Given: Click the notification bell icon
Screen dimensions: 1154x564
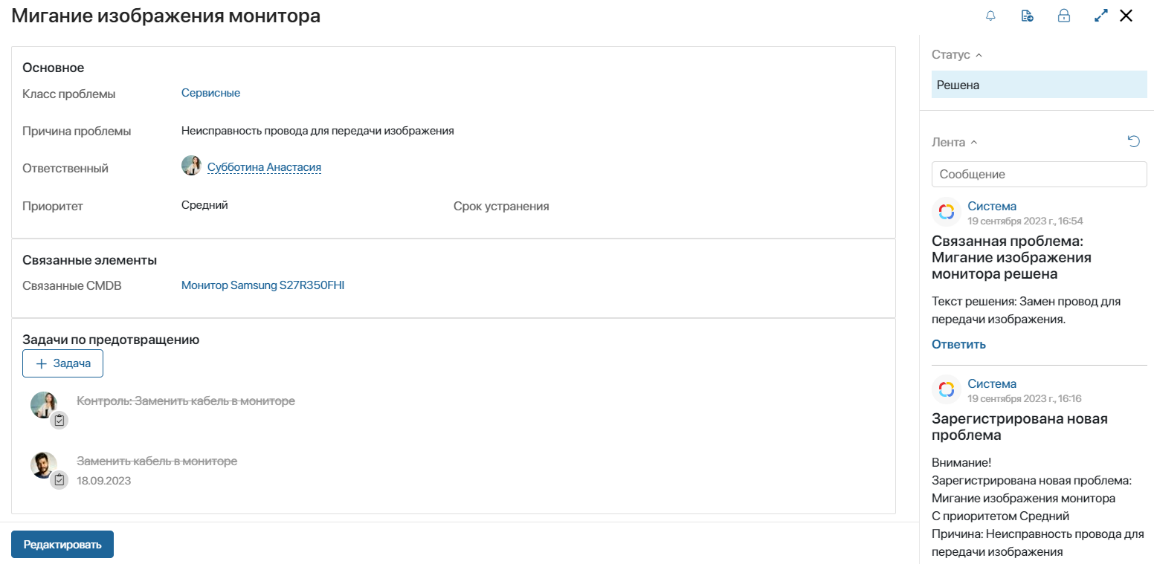Looking at the screenshot, I should [x=991, y=16].
